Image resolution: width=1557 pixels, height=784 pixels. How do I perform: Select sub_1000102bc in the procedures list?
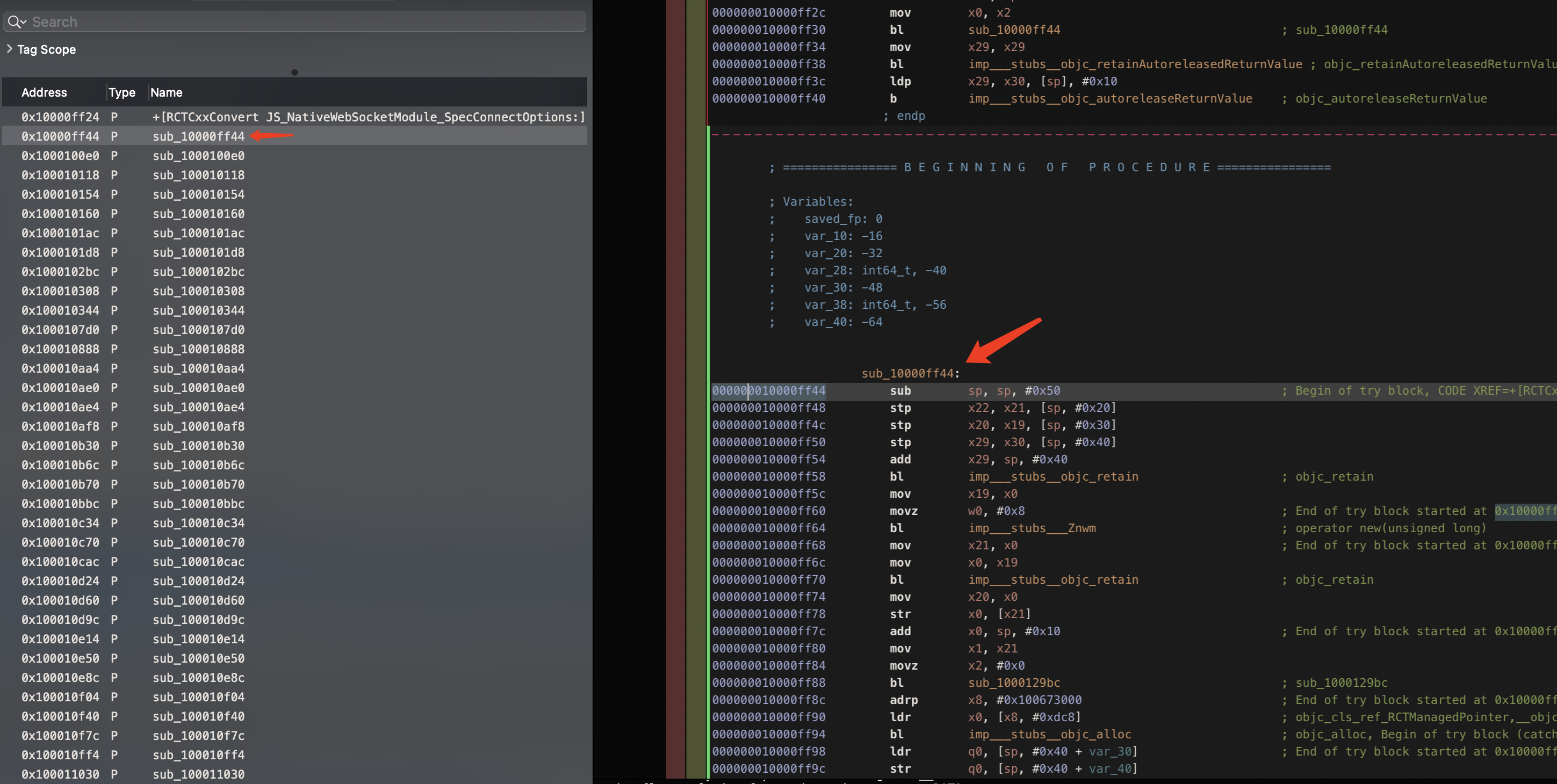click(x=294, y=271)
